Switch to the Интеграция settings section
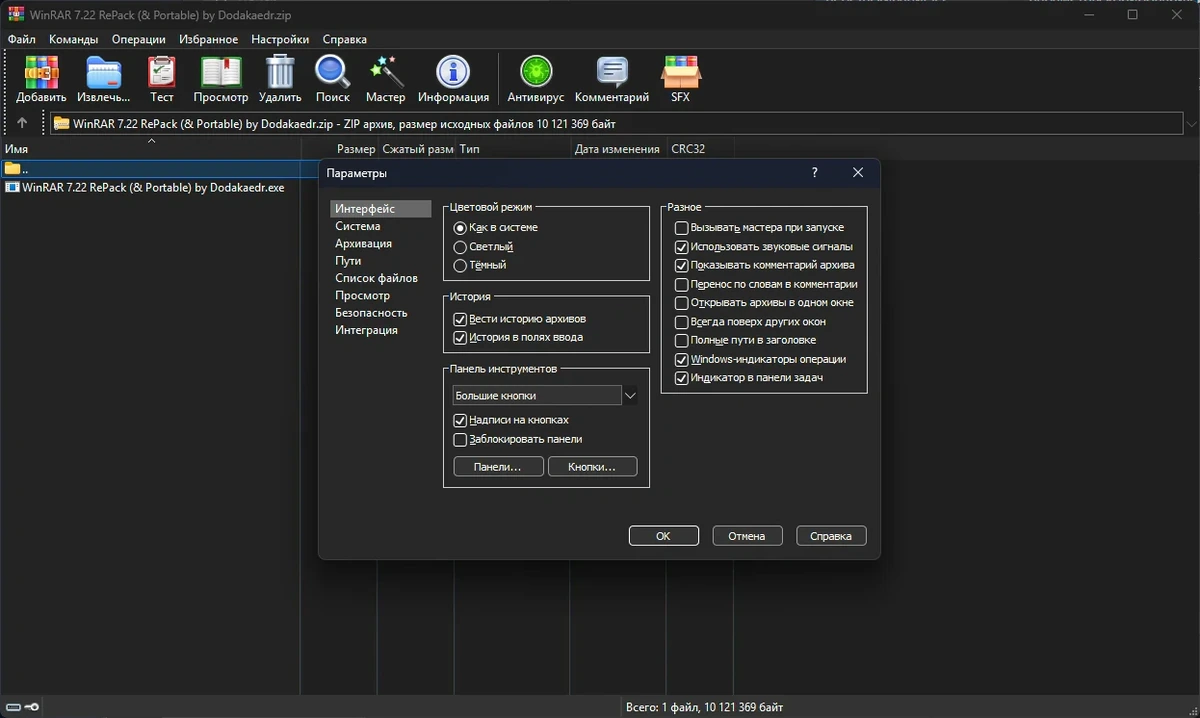Image resolution: width=1200 pixels, height=718 pixels. click(x=366, y=330)
